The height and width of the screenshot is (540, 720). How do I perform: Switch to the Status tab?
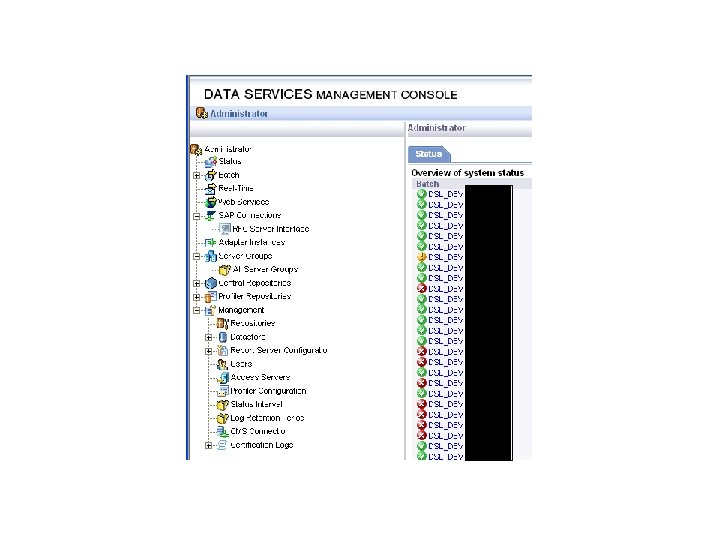[429, 154]
